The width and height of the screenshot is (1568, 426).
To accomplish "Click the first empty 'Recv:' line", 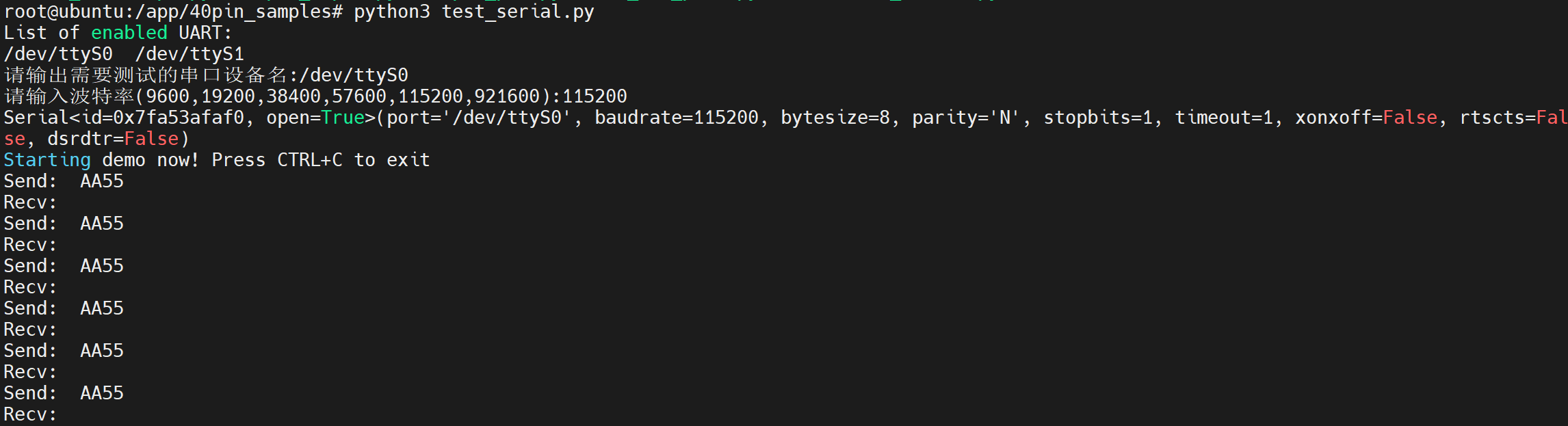I will click(30, 202).
